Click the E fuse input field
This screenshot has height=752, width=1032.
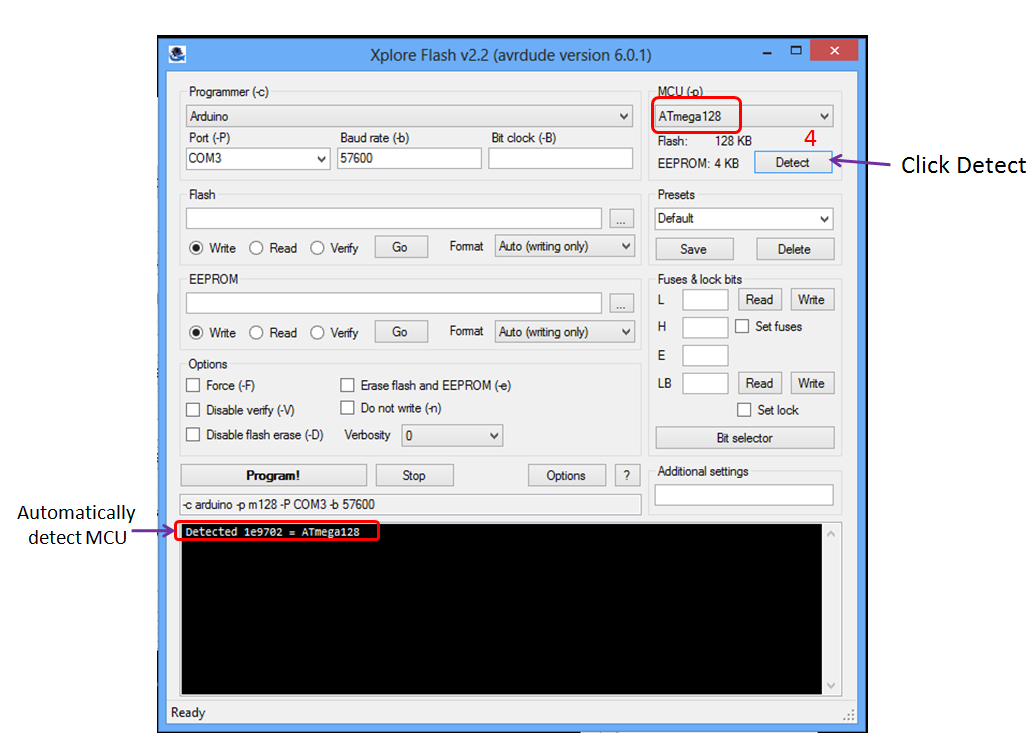click(705, 355)
